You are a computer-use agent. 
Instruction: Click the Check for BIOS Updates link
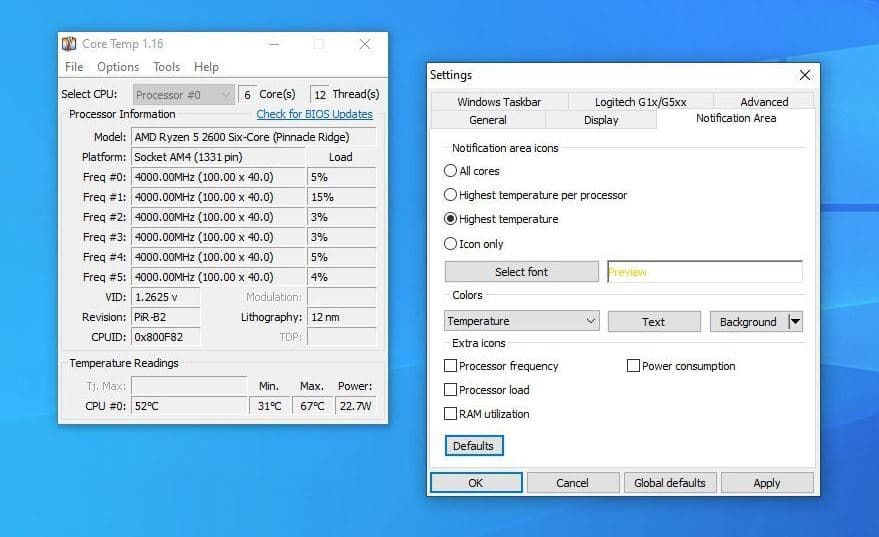314,114
